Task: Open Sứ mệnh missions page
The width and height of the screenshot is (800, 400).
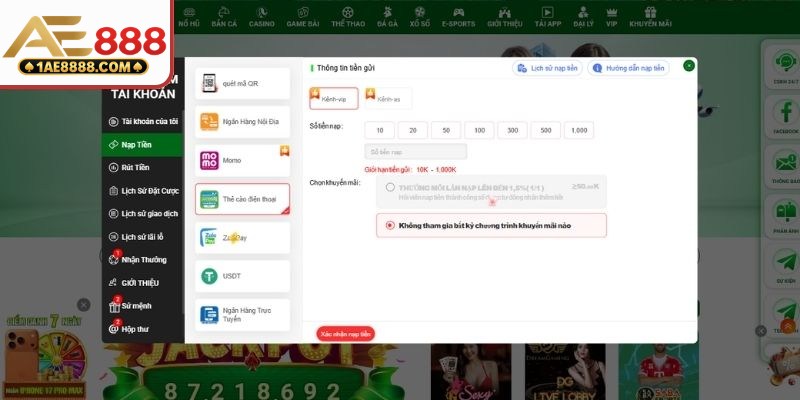Action: tap(142, 306)
